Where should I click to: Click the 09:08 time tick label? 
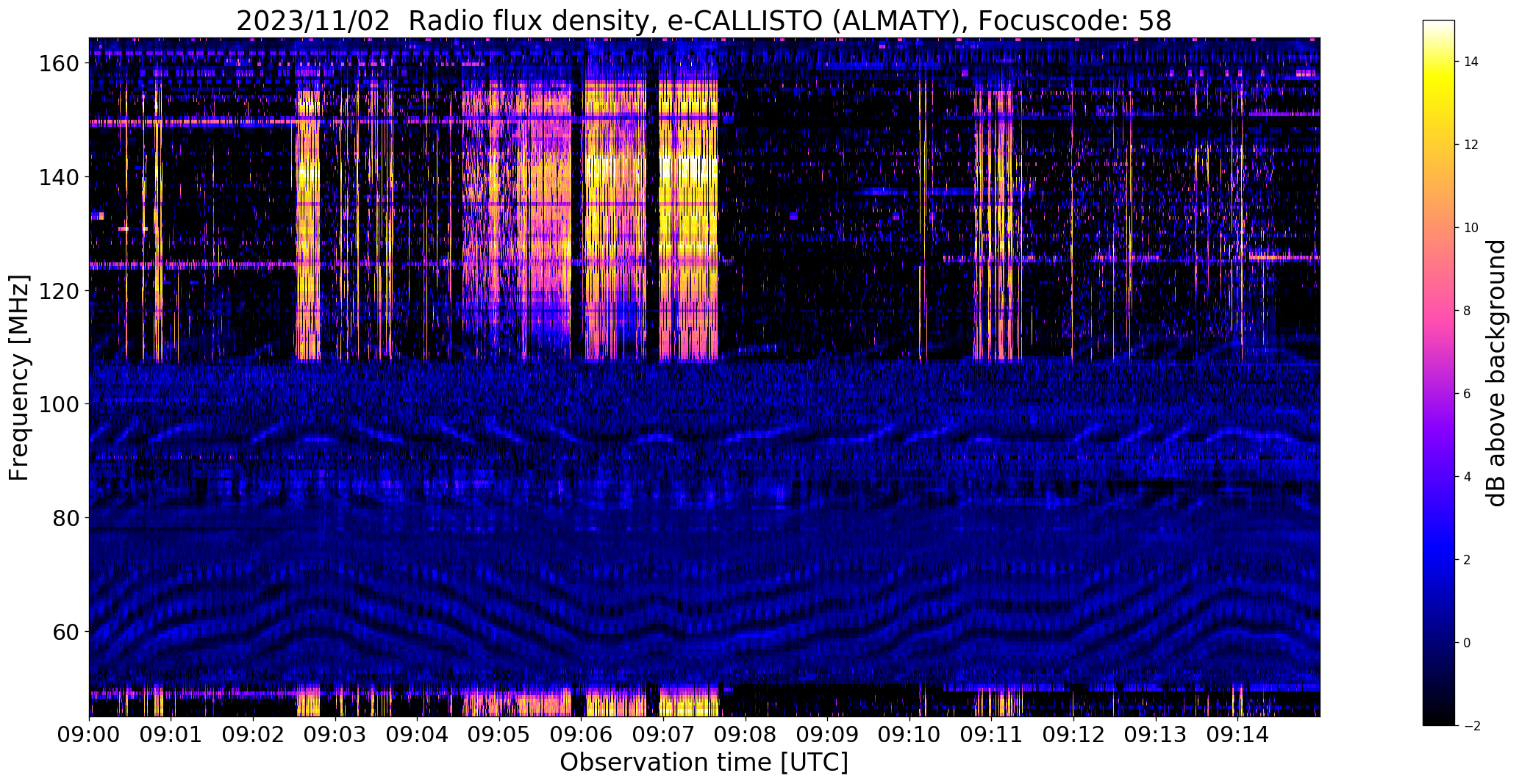point(746,733)
